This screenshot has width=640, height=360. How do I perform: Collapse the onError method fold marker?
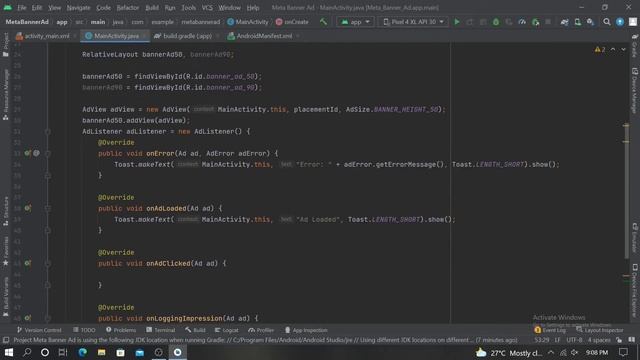tap(48, 153)
